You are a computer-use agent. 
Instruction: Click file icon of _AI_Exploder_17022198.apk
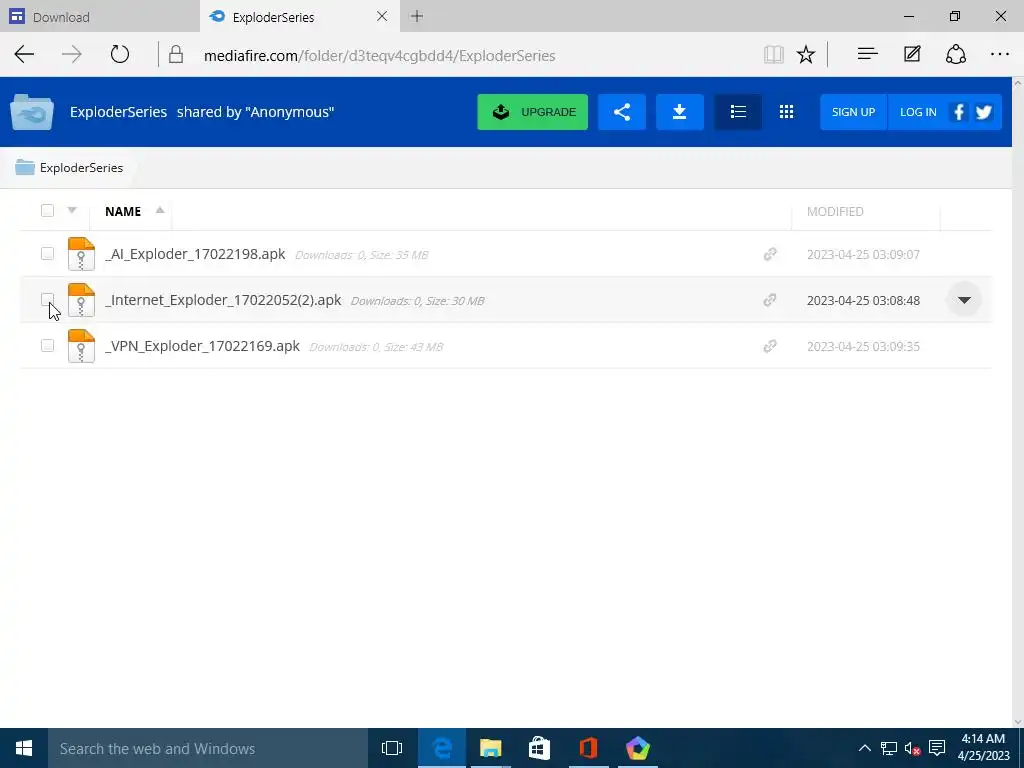[81, 254]
